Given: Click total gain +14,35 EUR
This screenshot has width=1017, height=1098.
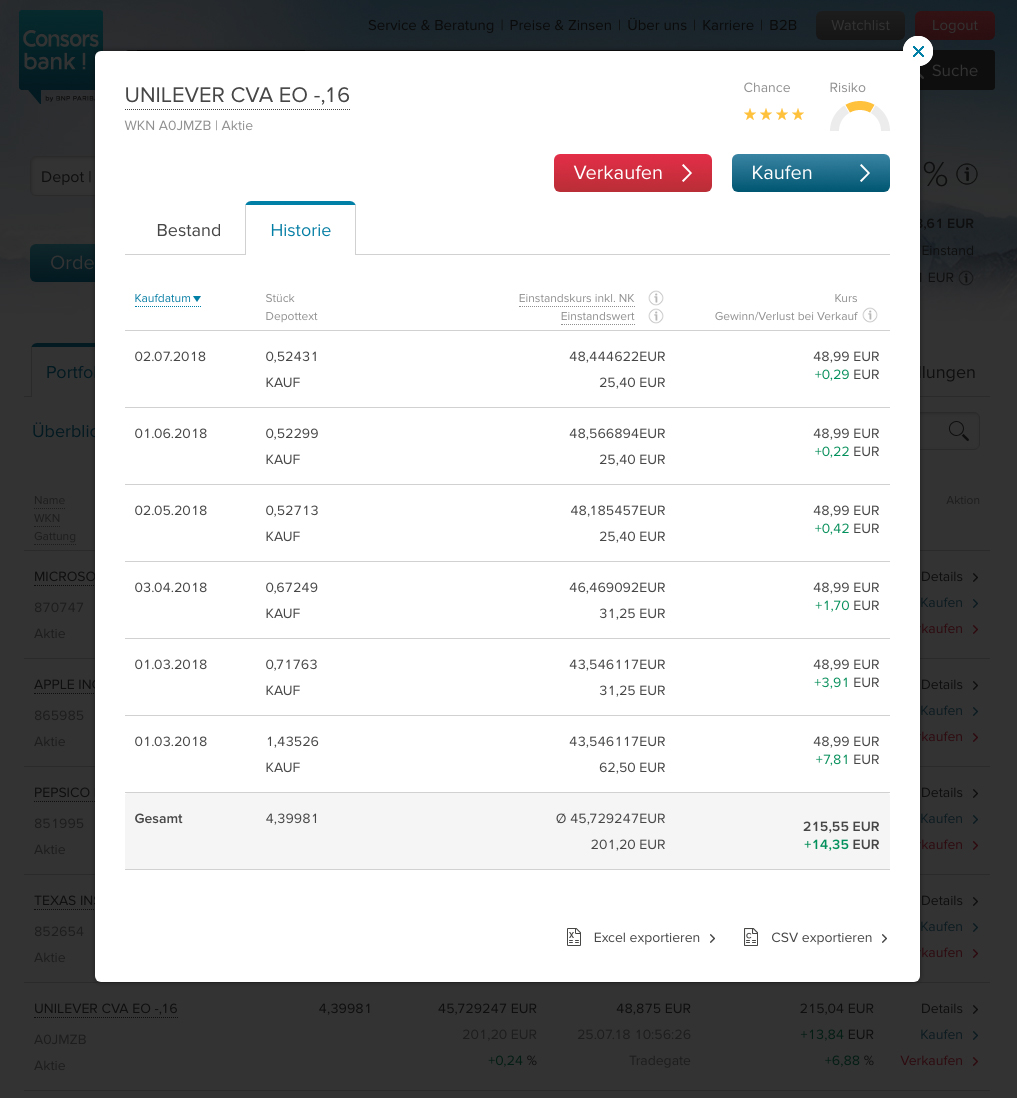Looking at the screenshot, I should tap(841, 845).
